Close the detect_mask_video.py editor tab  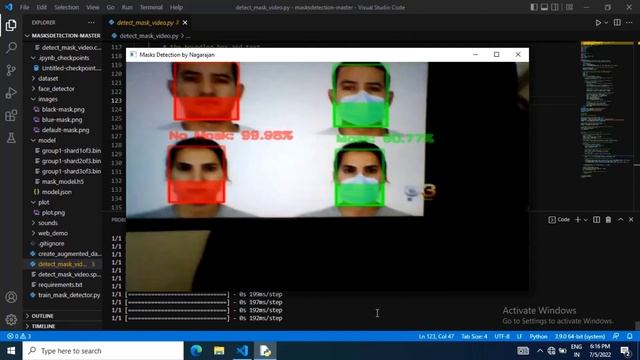click(x=185, y=23)
